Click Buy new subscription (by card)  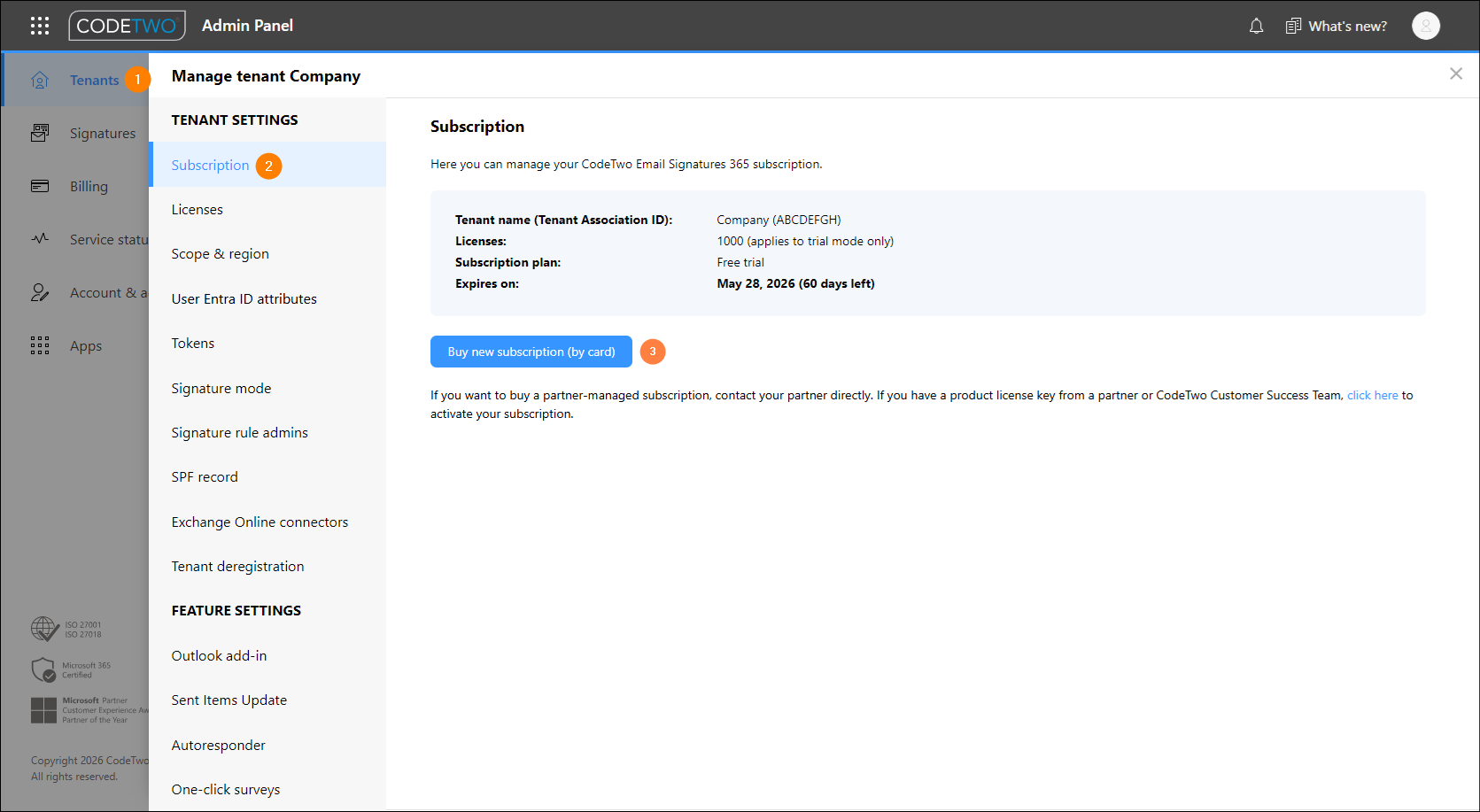pyautogui.click(x=531, y=352)
